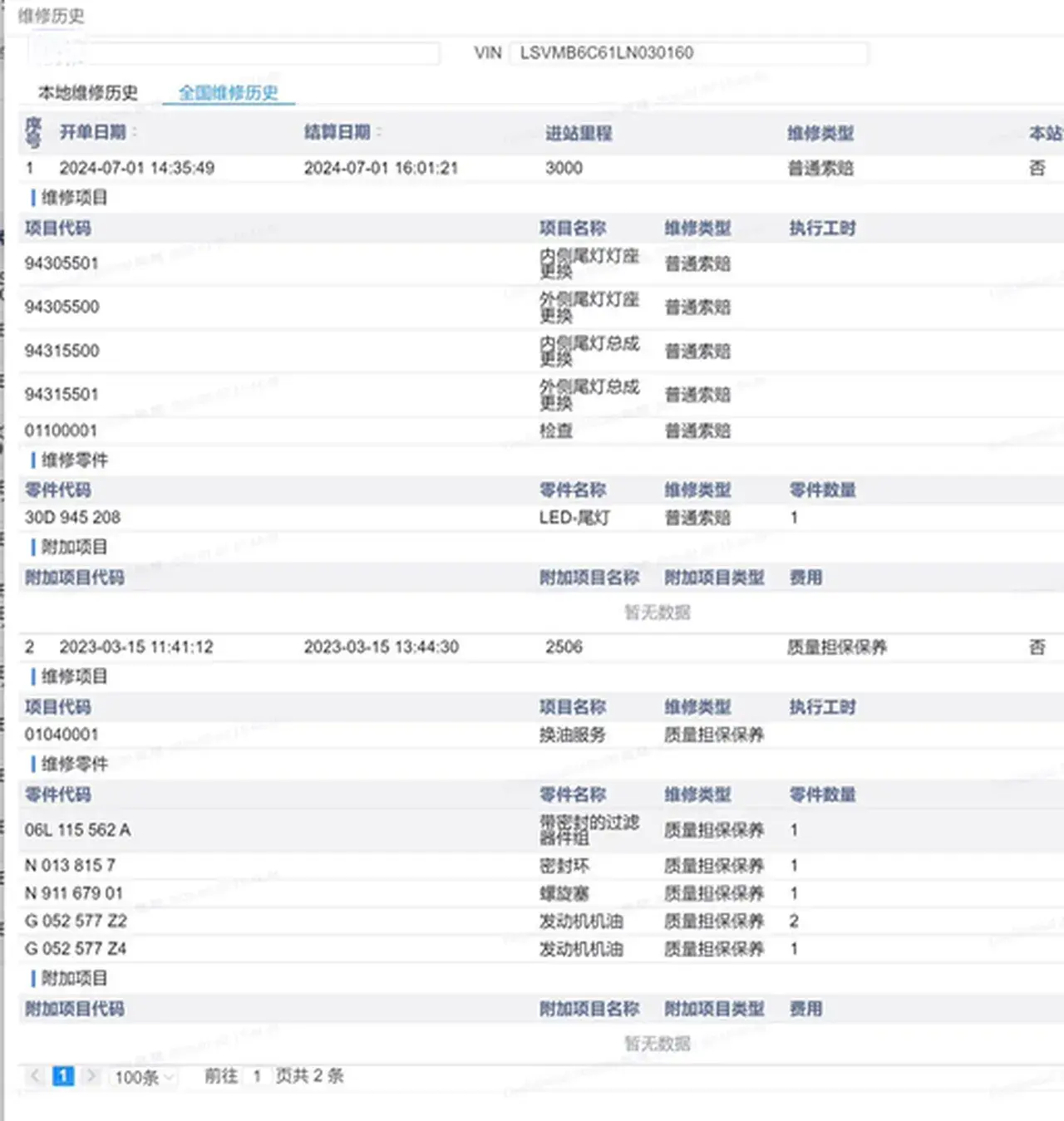Click sort icon next to 开单日期

[135, 132]
